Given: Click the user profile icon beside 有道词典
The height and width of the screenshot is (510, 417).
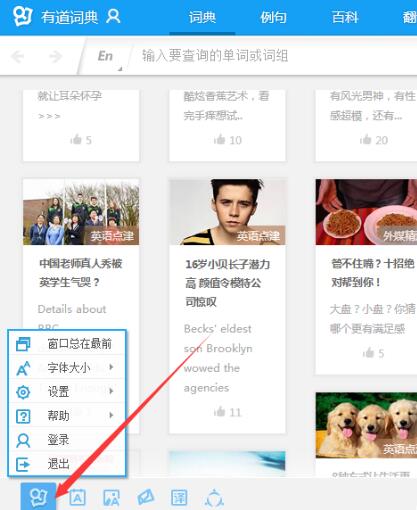Looking at the screenshot, I should click(x=113, y=17).
